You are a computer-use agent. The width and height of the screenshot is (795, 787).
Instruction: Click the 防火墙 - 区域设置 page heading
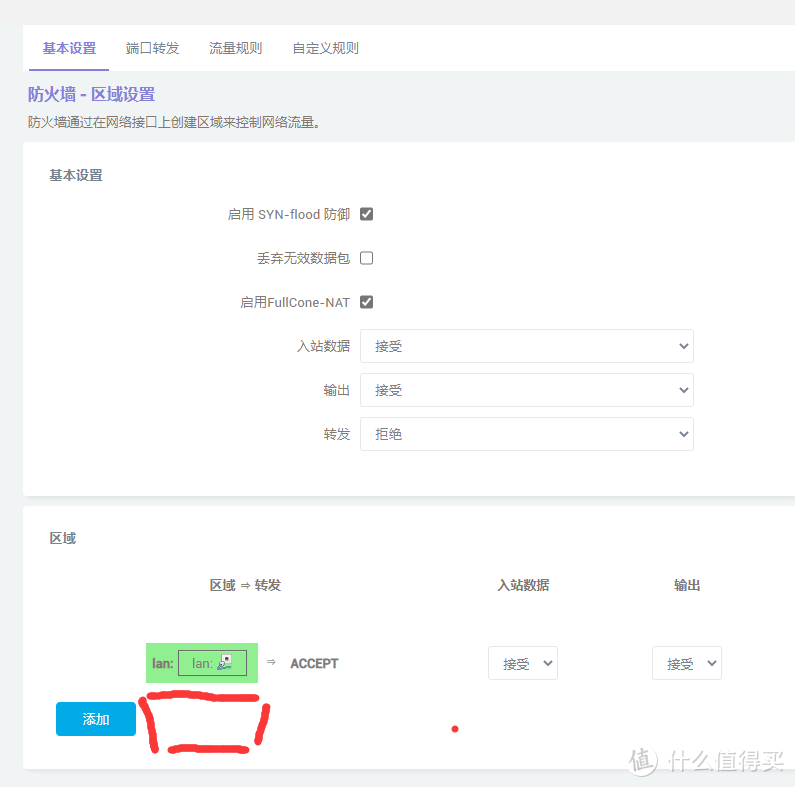[91, 95]
